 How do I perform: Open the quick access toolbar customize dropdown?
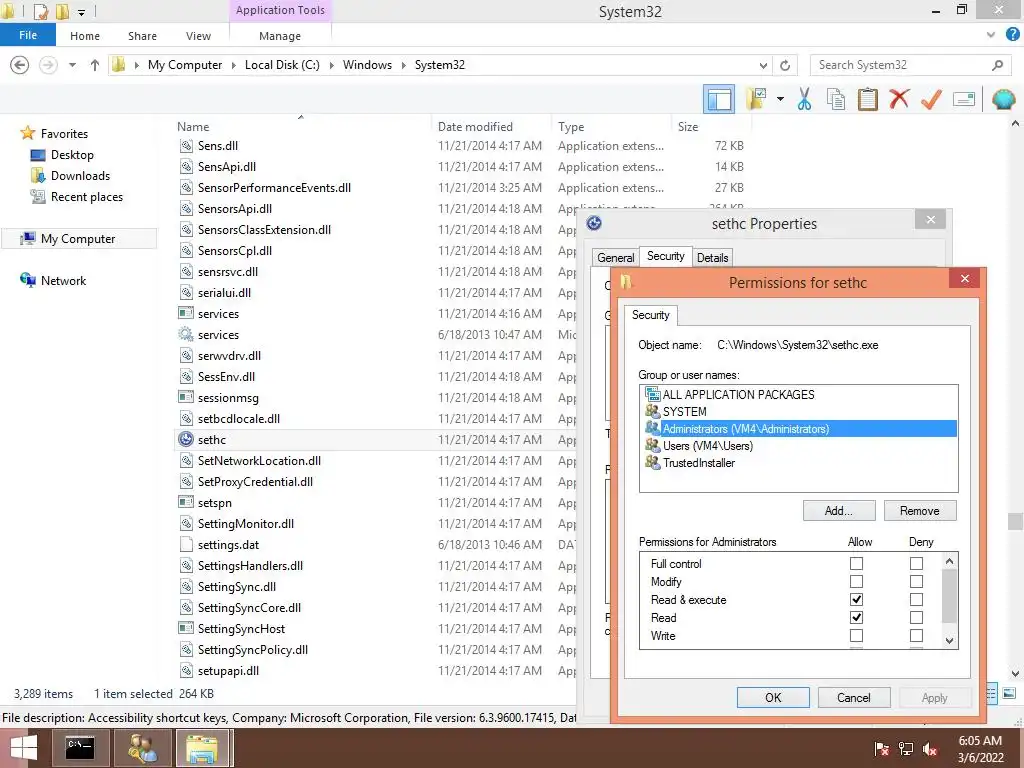pos(81,12)
